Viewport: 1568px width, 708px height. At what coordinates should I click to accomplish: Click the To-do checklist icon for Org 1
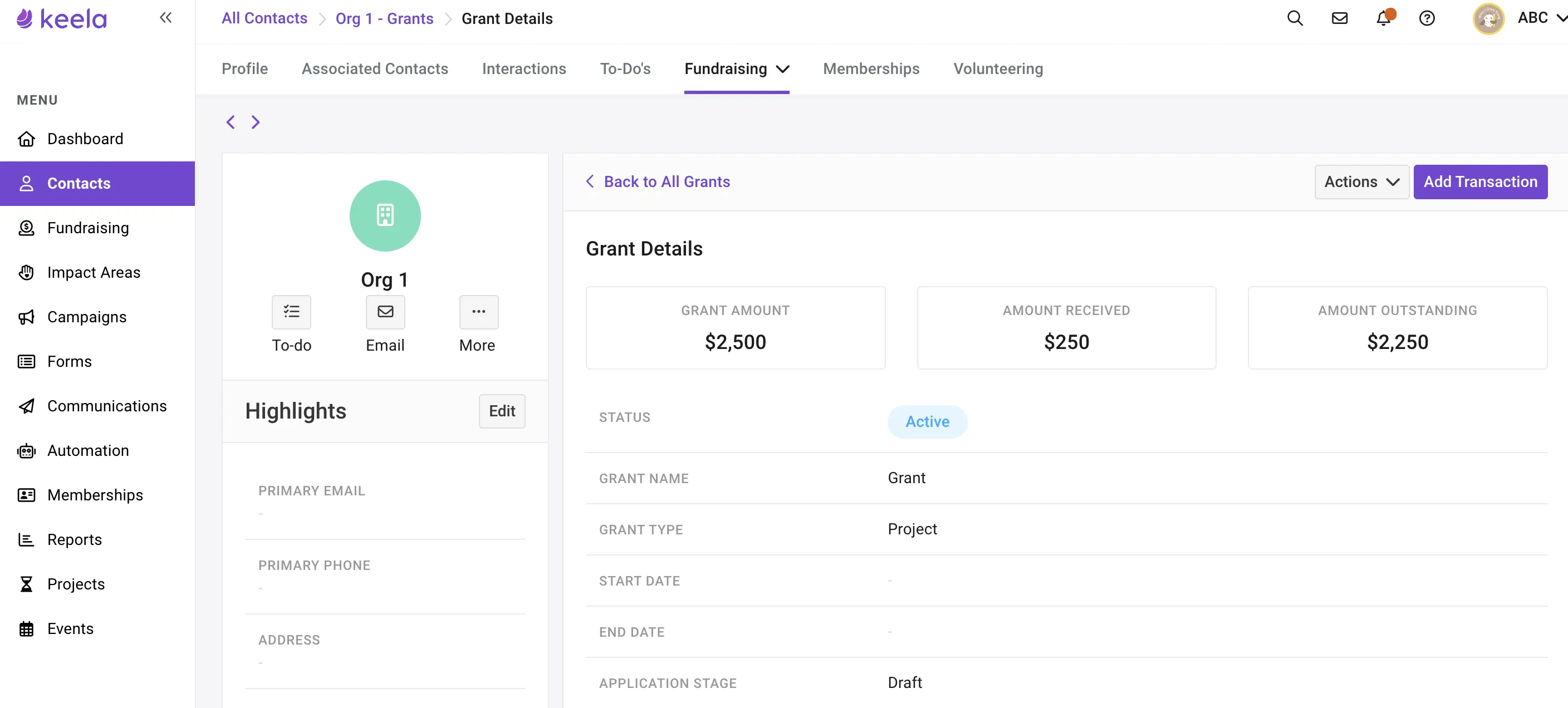coord(291,312)
